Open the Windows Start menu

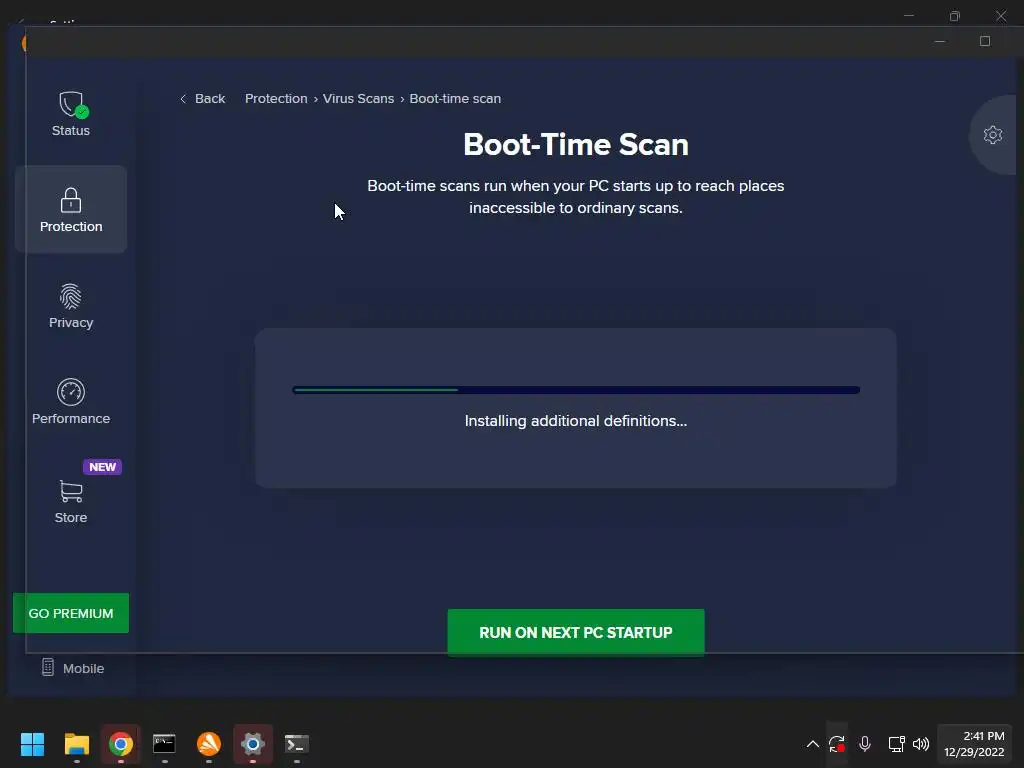tap(32, 744)
